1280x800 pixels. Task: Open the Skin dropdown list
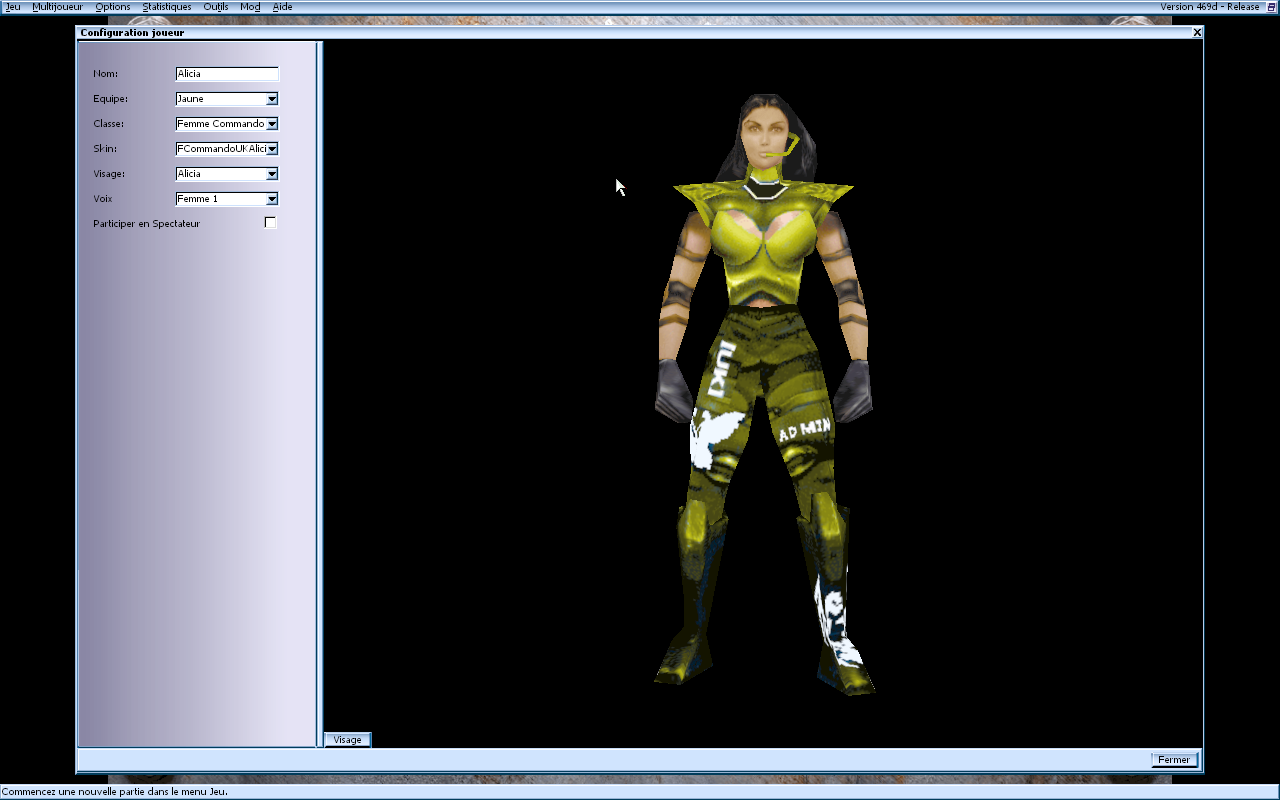coord(227,149)
